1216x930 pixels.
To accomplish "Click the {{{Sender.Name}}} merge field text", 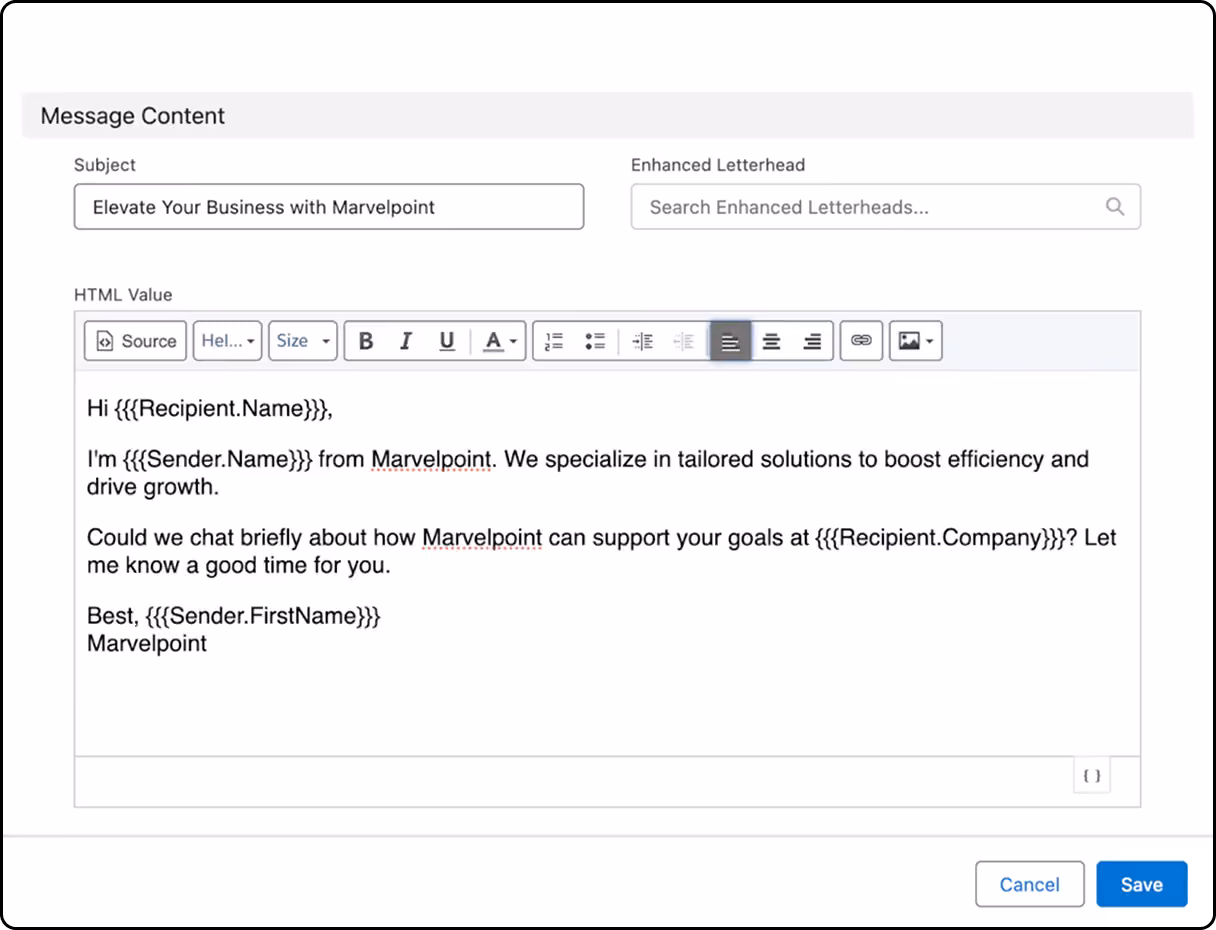I will (218, 459).
